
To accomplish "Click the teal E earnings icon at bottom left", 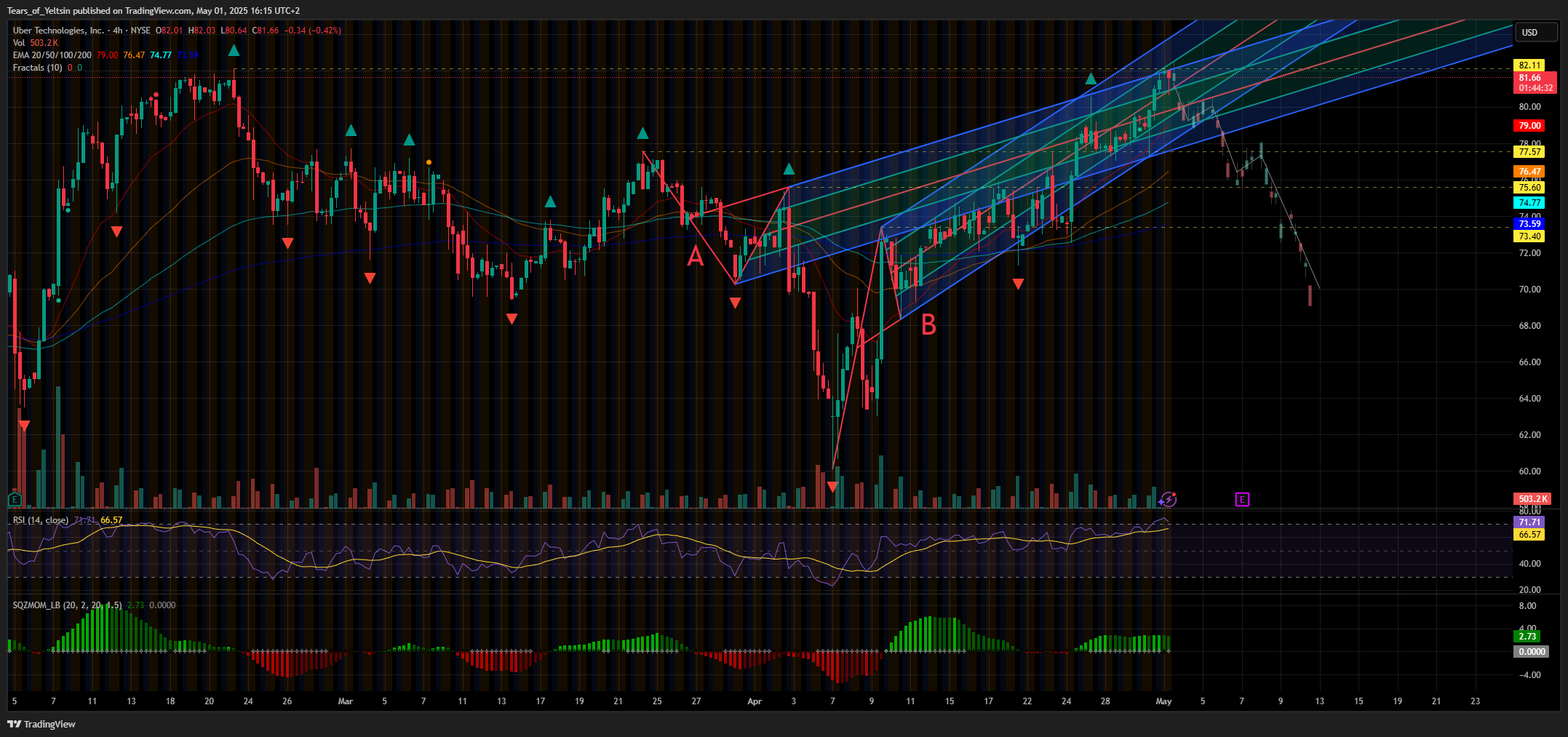I will [x=15, y=499].
